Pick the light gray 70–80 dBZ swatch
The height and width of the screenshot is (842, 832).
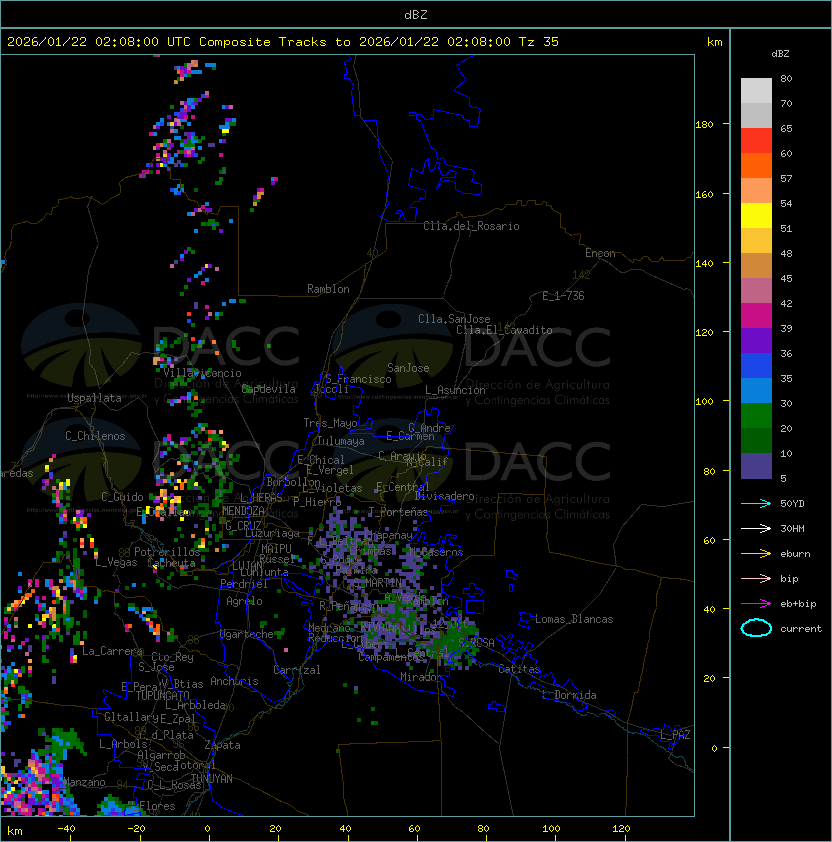[x=756, y=91]
